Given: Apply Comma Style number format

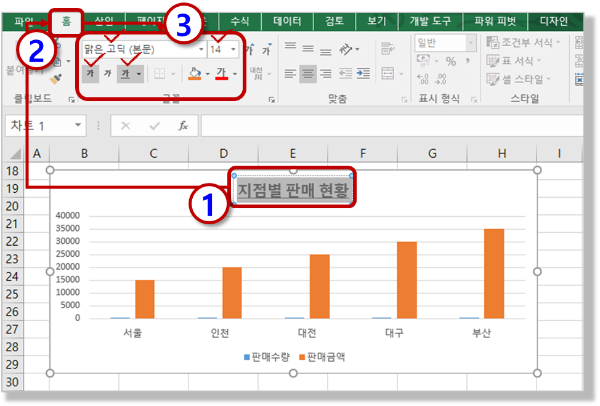Looking at the screenshot, I should [x=468, y=60].
